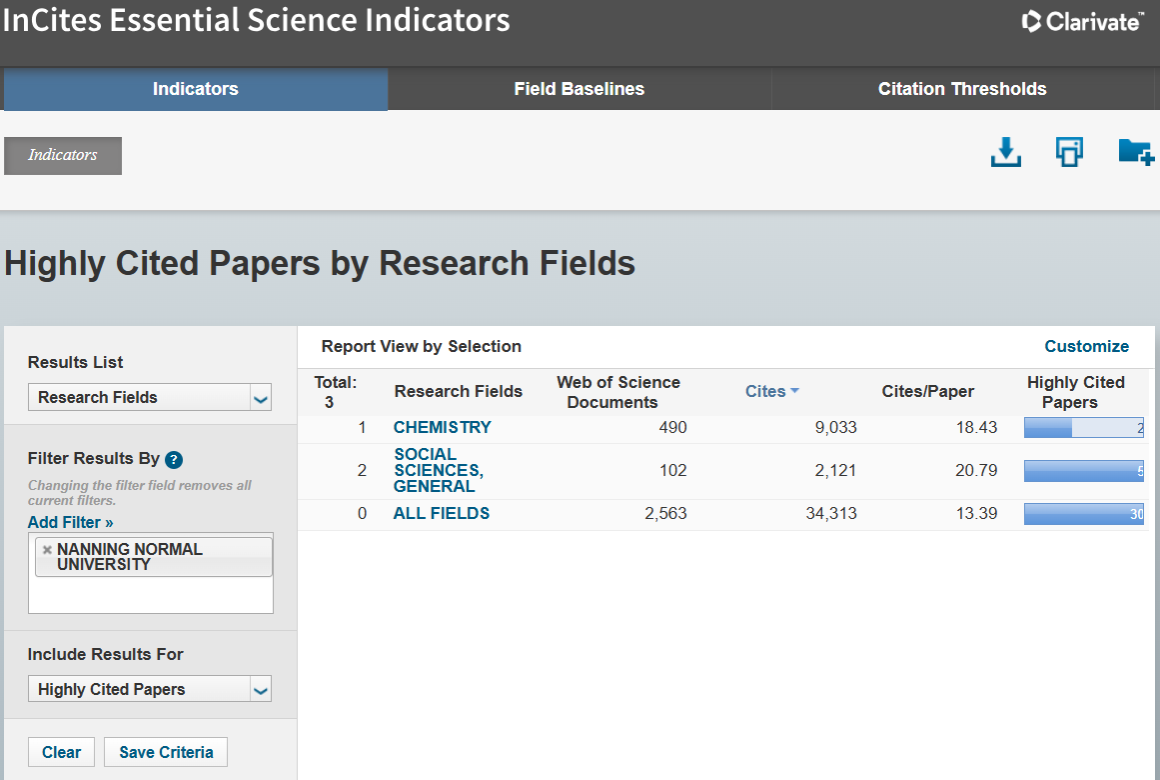Screen dimensions: 1160x780
Task: Click inside the filter list box
Action: 150,595
